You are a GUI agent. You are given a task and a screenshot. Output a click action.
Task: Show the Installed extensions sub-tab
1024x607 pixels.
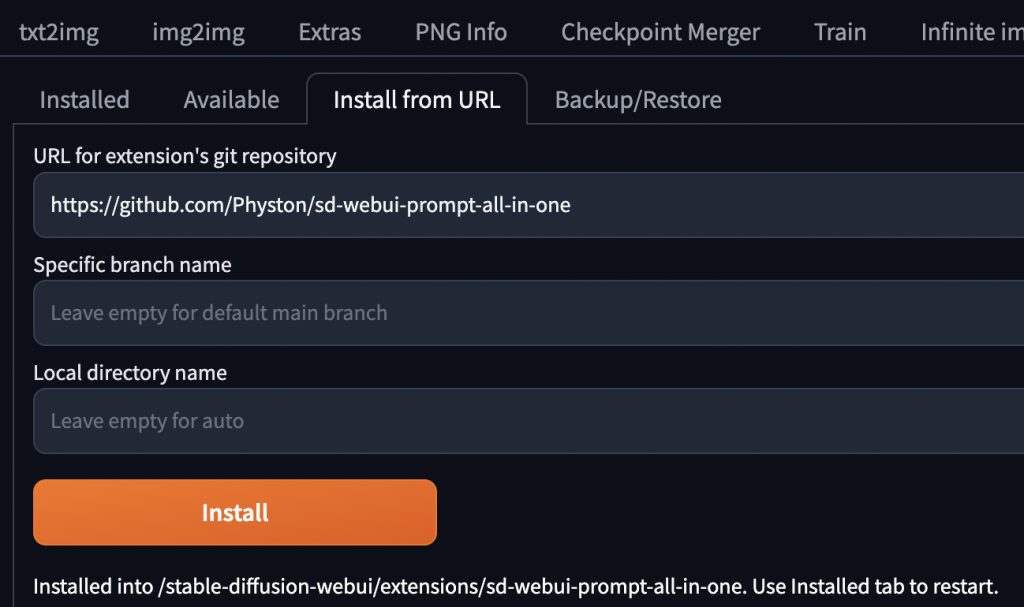(84, 100)
